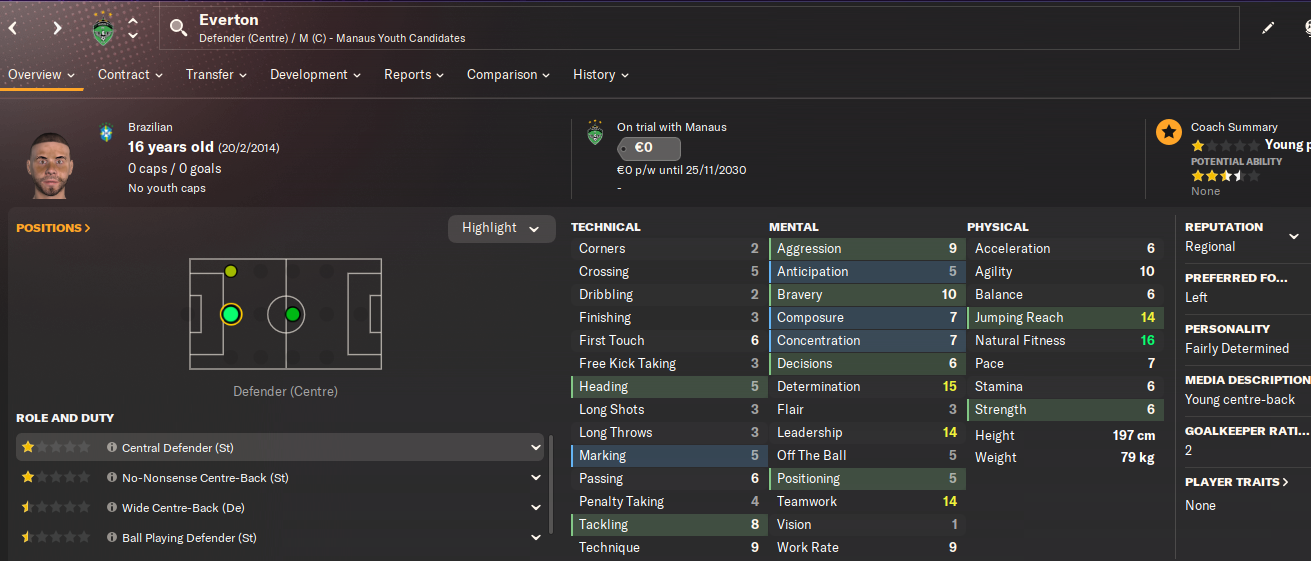
Task: Select the upper-left yellow position dot
Action: tap(231, 271)
